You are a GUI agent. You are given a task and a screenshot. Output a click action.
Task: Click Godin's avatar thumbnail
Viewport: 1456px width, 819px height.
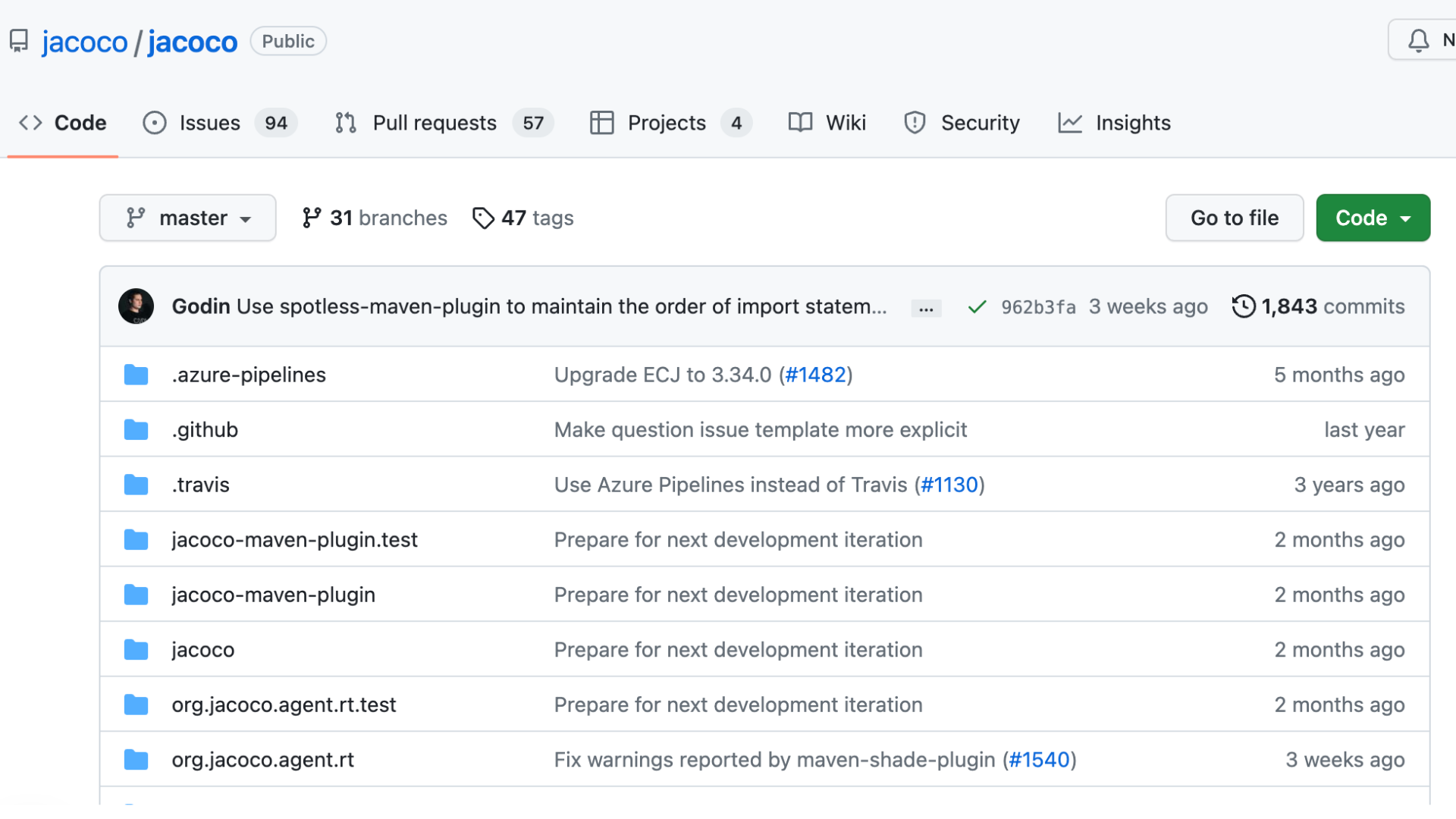[136, 306]
